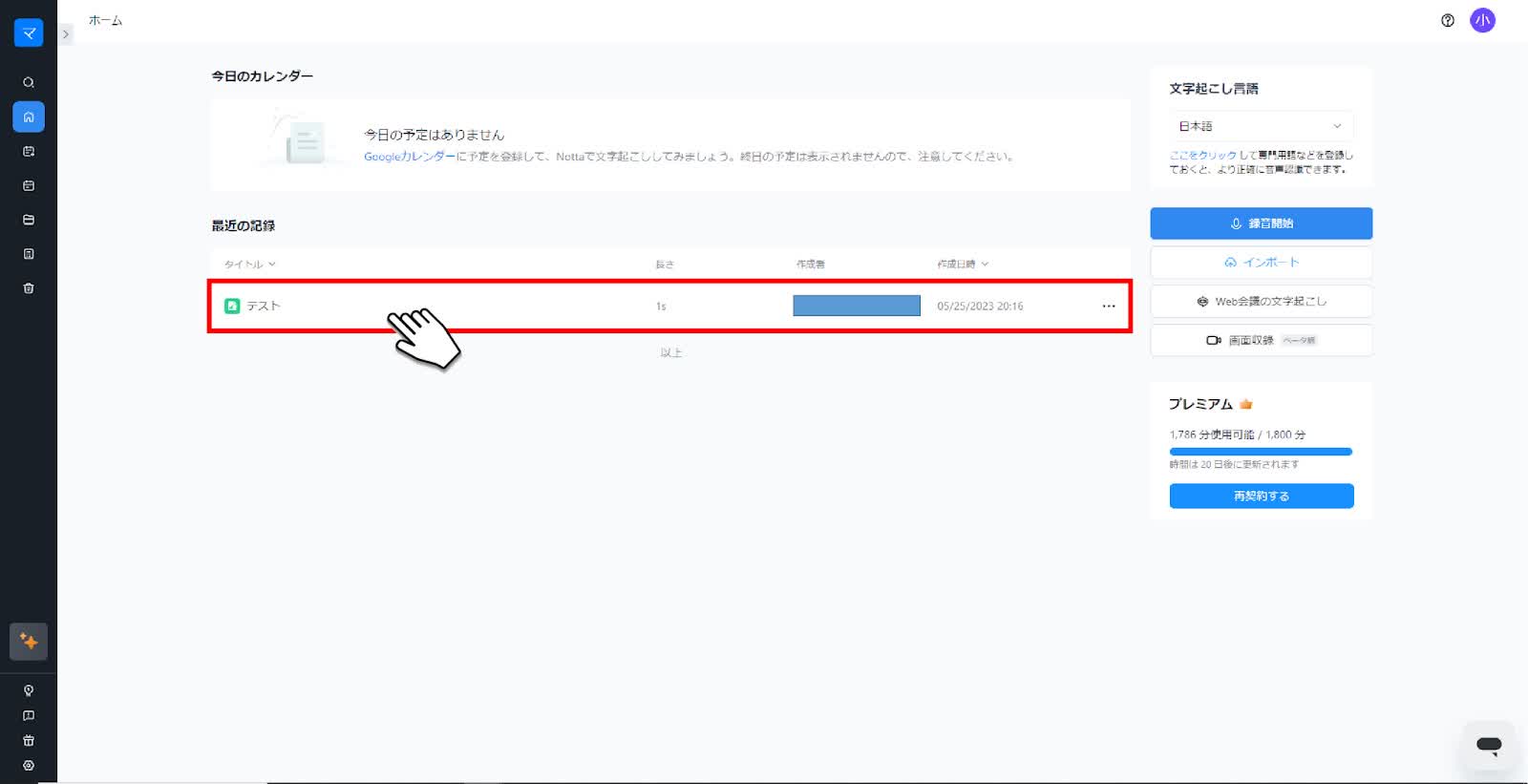Click the ホーム breadcrumb title
This screenshot has width=1528, height=784.
click(105, 20)
